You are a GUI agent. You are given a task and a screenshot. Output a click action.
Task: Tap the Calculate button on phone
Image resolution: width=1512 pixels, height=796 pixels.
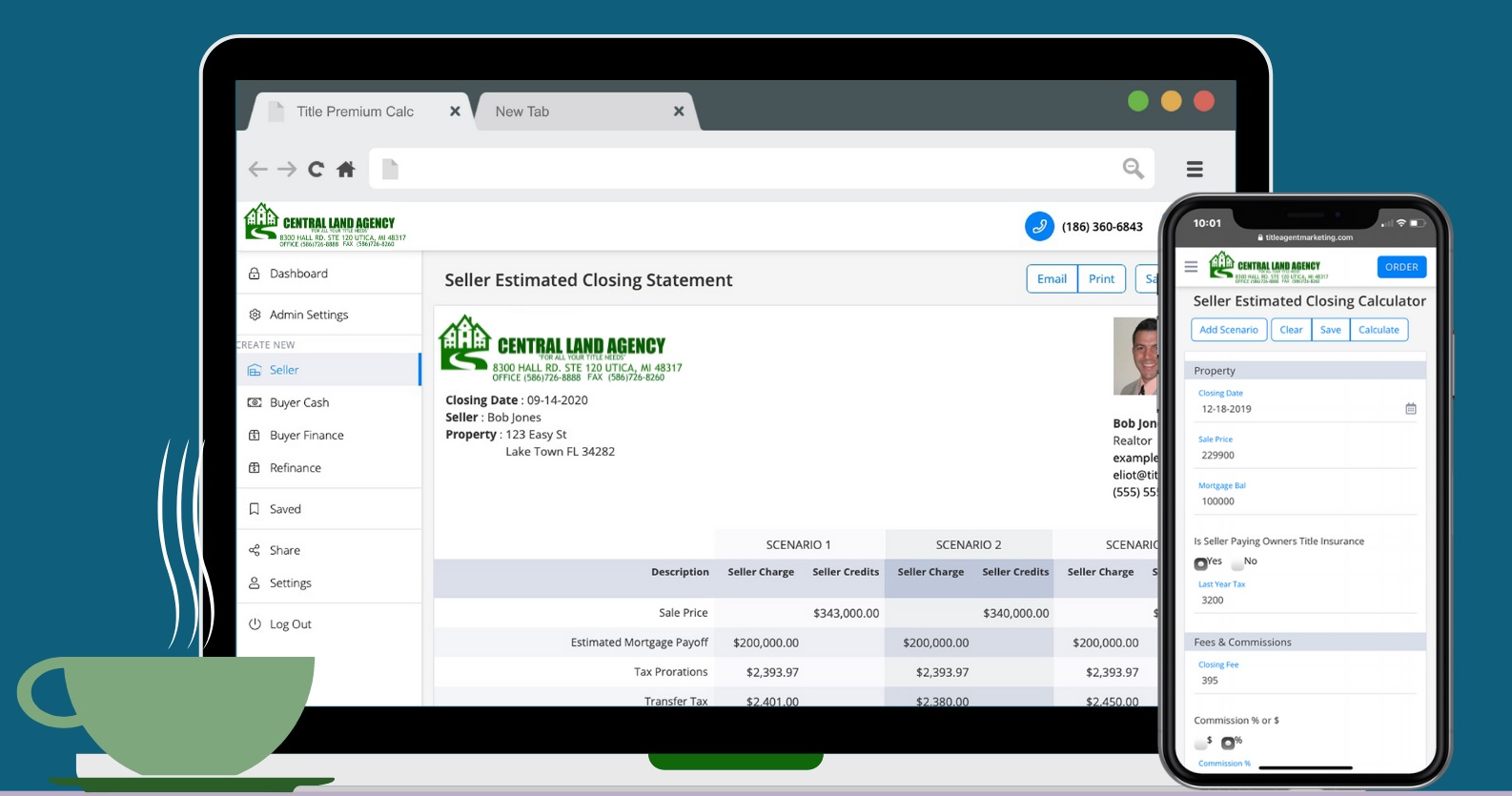(x=1379, y=330)
